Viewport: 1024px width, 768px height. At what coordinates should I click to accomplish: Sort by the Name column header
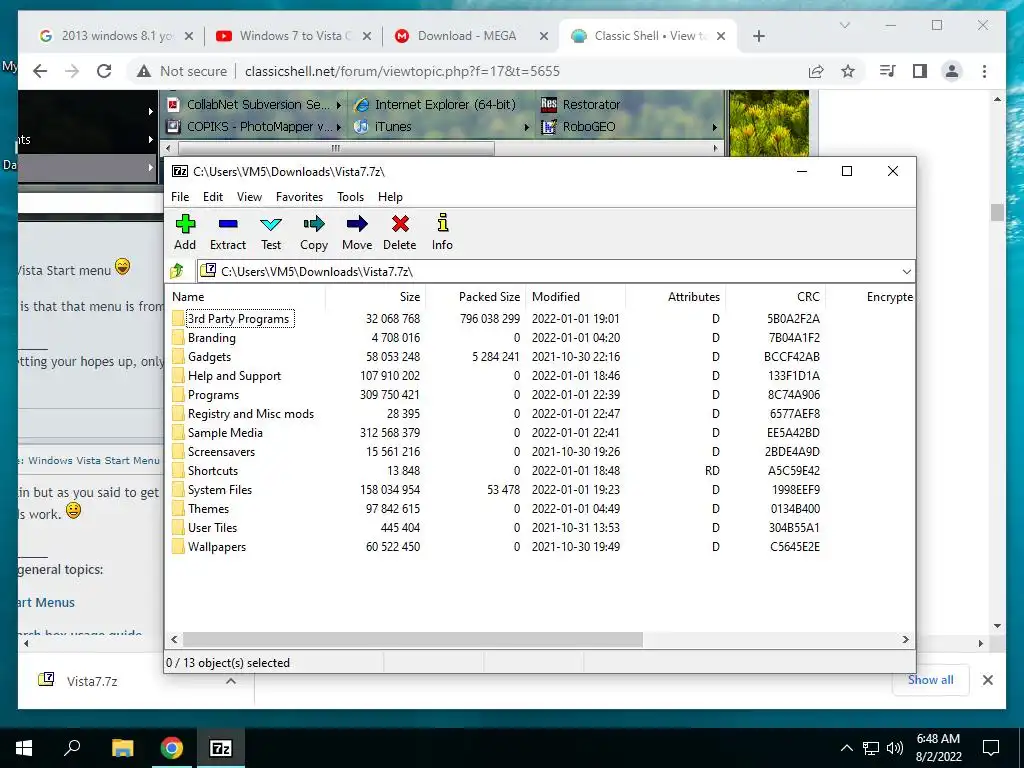click(246, 296)
